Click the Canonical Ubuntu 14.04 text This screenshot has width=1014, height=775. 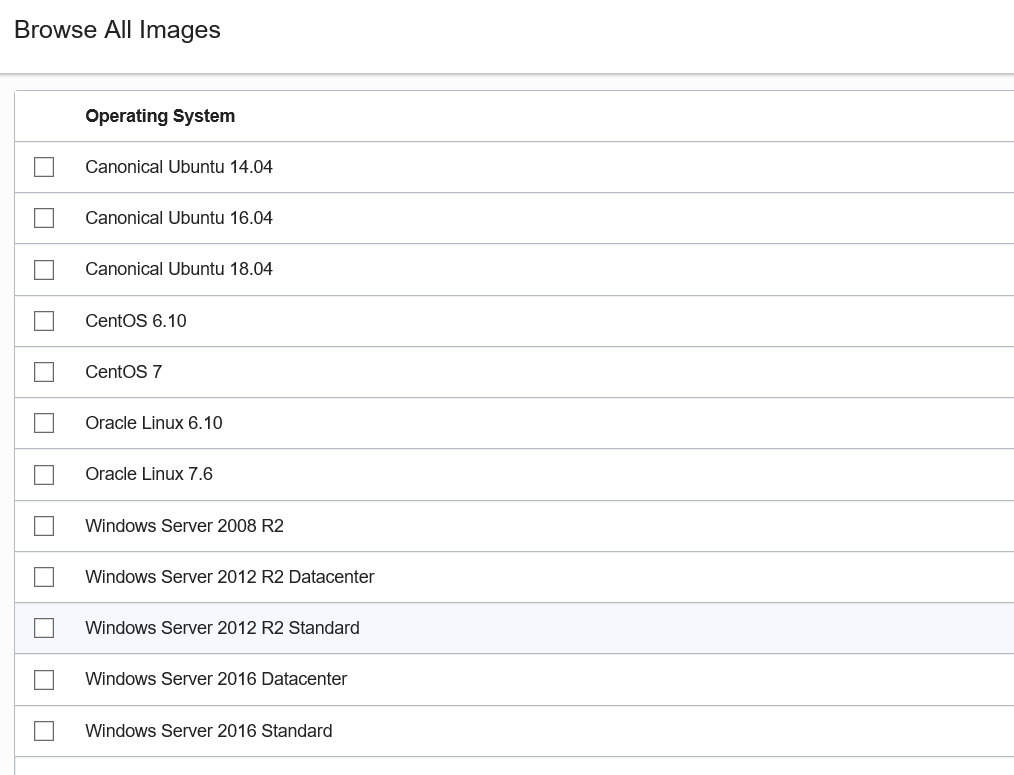pos(178,167)
